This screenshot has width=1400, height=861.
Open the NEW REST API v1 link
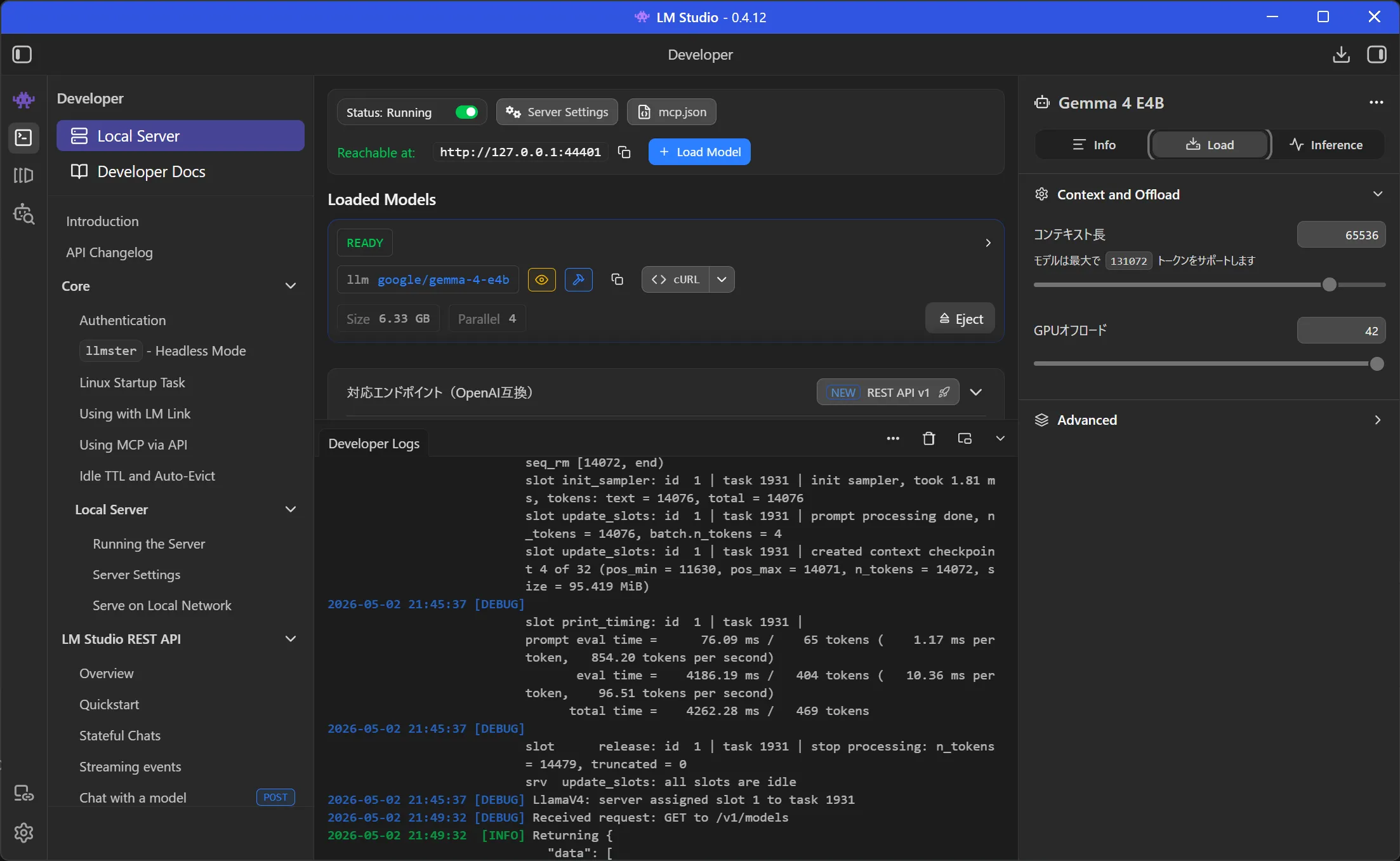(x=888, y=392)
